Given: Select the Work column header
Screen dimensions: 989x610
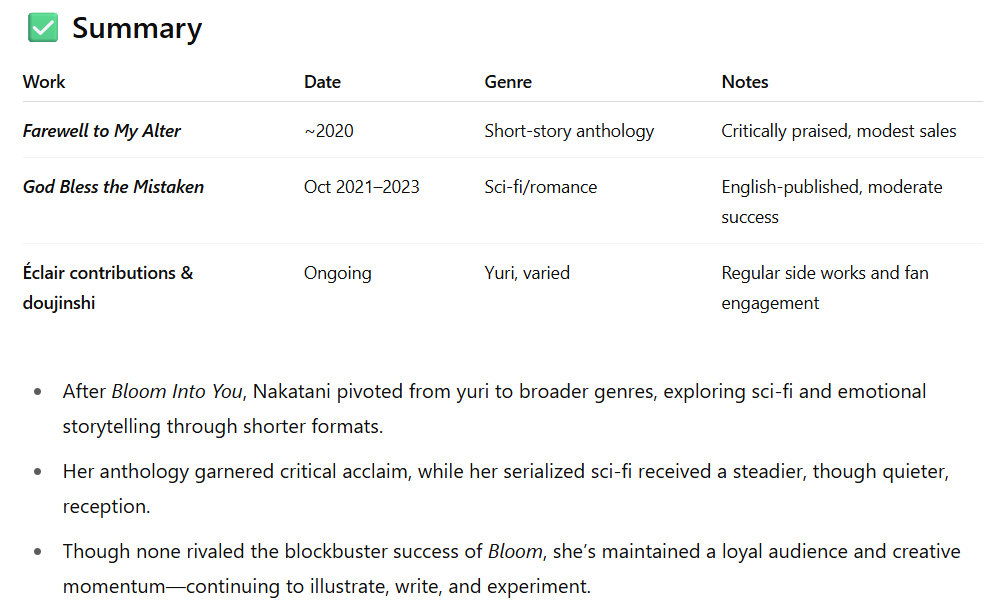Looking at the screenshot, I should click(44, 82).
